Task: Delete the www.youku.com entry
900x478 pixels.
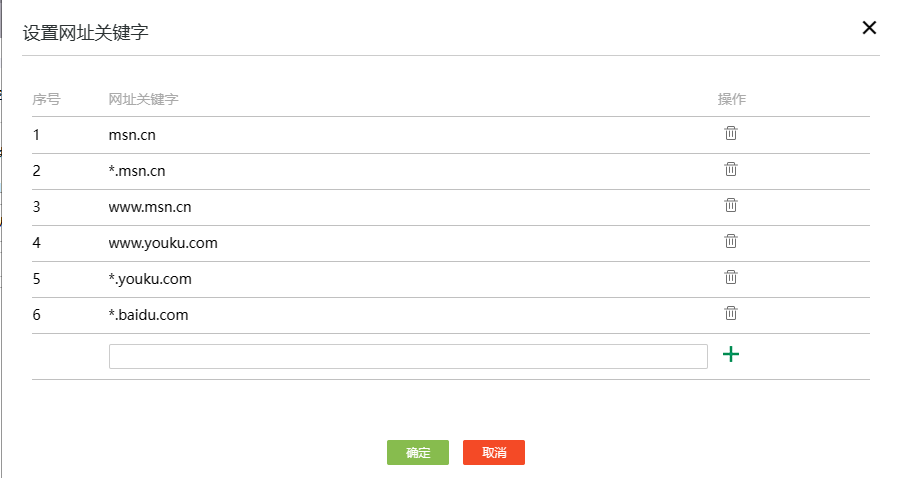Action: tap(731, 241)
